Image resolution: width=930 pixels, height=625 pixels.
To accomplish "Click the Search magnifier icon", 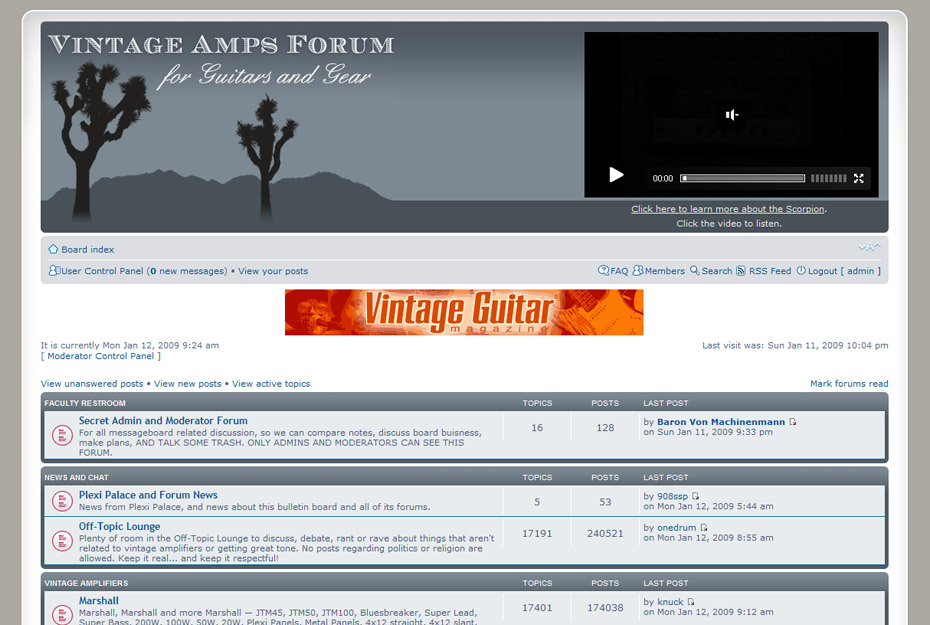I will coord(695,270).
